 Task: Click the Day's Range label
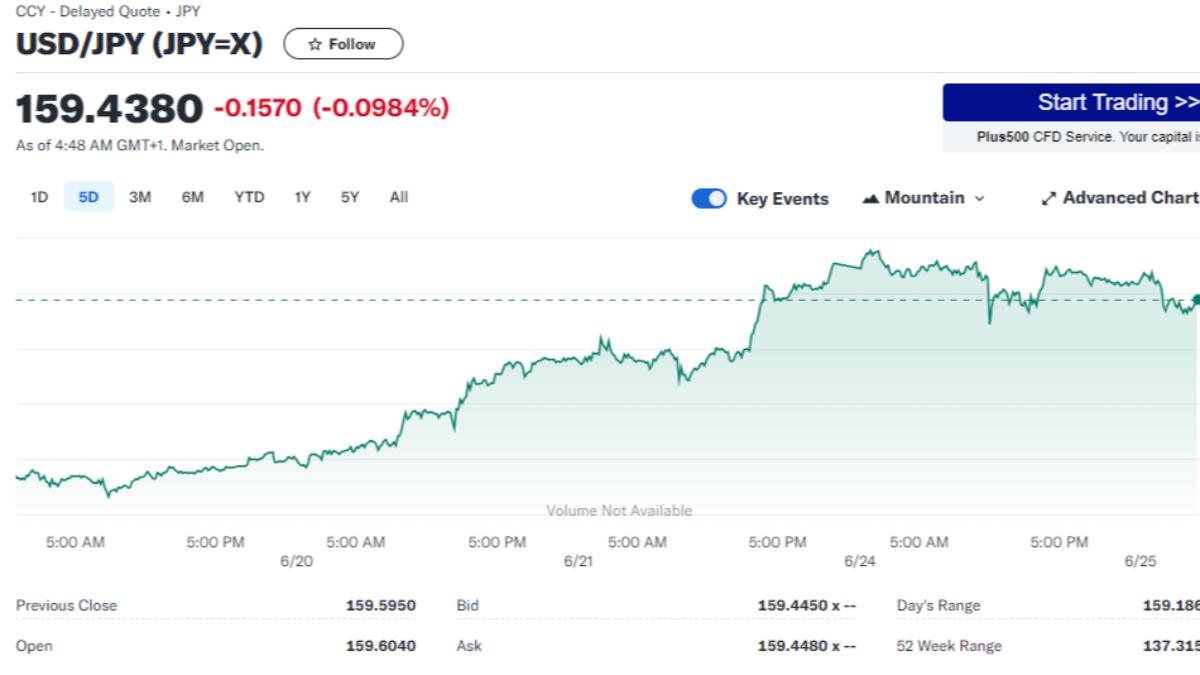(938, 605)
